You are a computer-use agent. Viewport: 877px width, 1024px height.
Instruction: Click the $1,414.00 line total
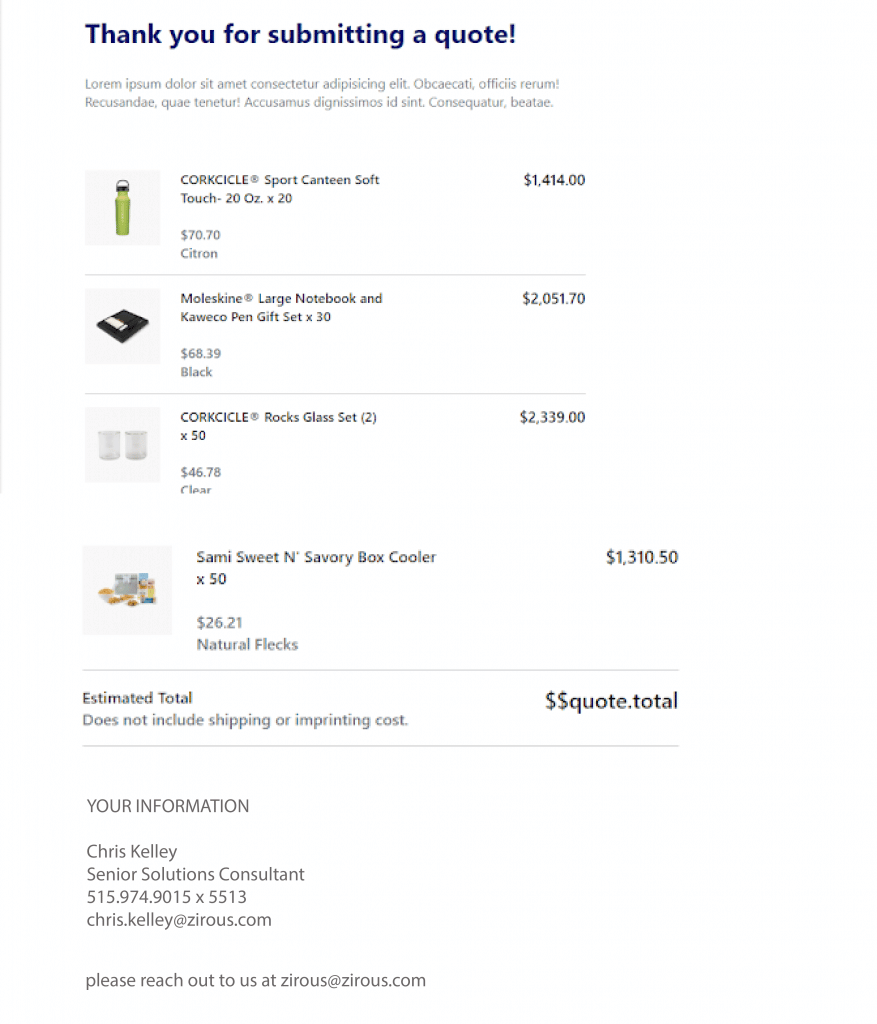click(554, 180)
